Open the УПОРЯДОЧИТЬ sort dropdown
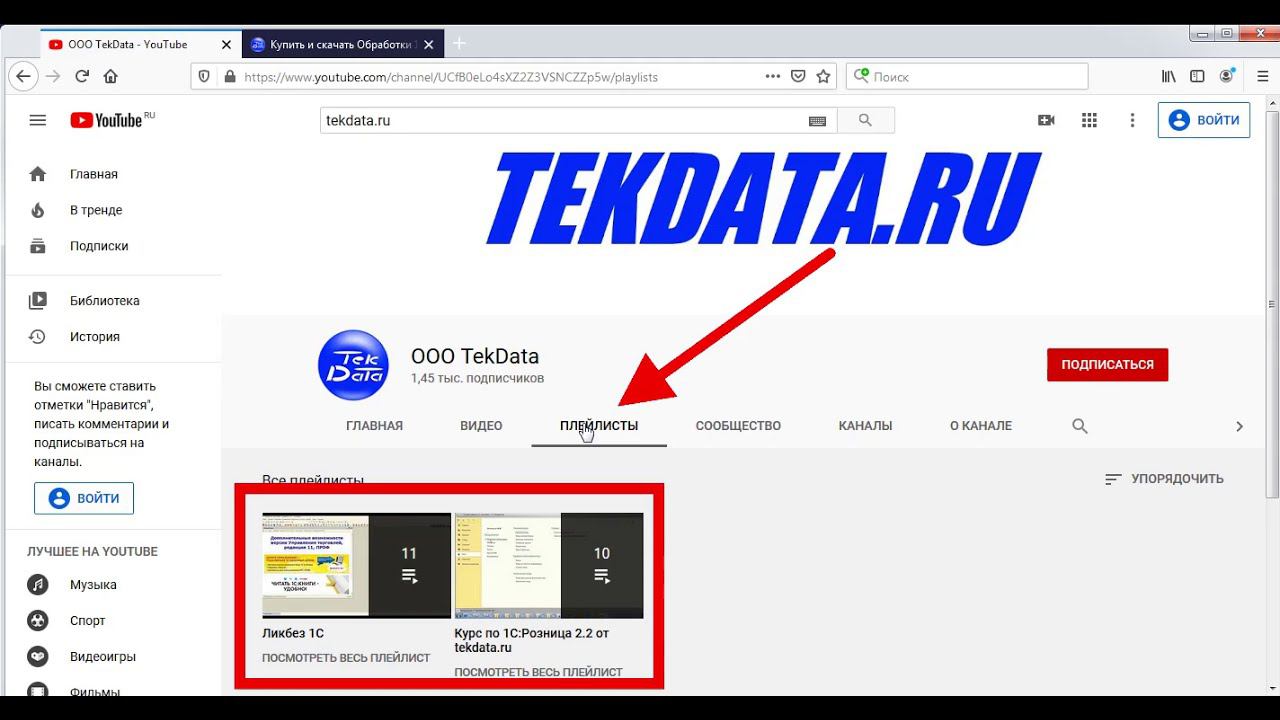Image resolution: width=1280 pixels, height=720 pixels. pyautogui.click(x=1164, y=479)
